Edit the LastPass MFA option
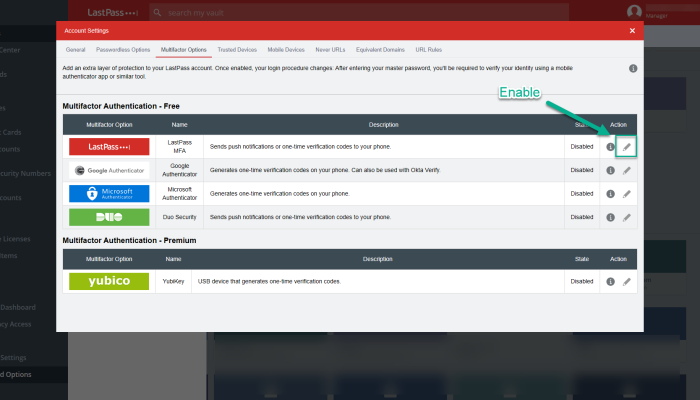 coord(627,147)
